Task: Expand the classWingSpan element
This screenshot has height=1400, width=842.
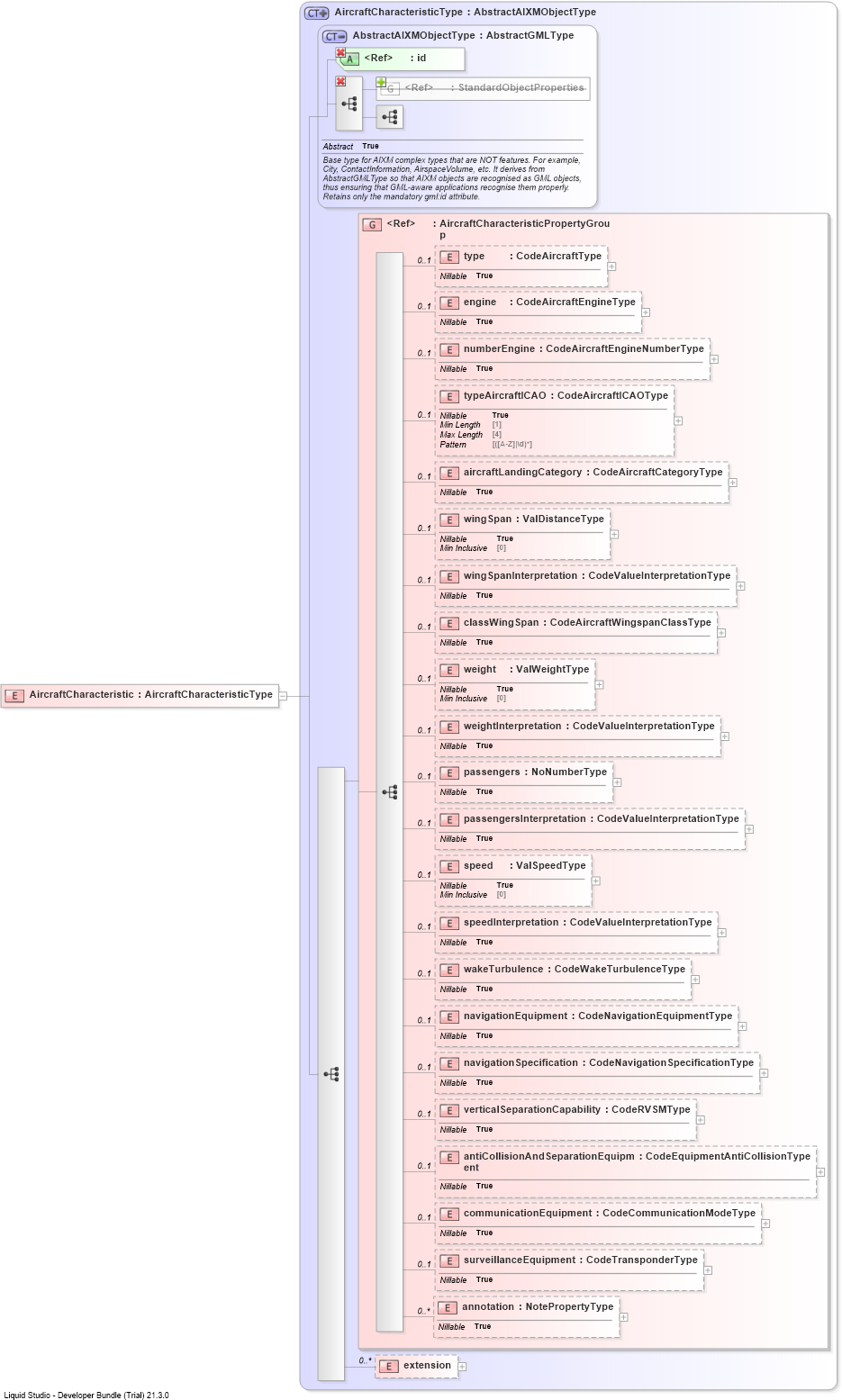Action: tap(721, 633)
